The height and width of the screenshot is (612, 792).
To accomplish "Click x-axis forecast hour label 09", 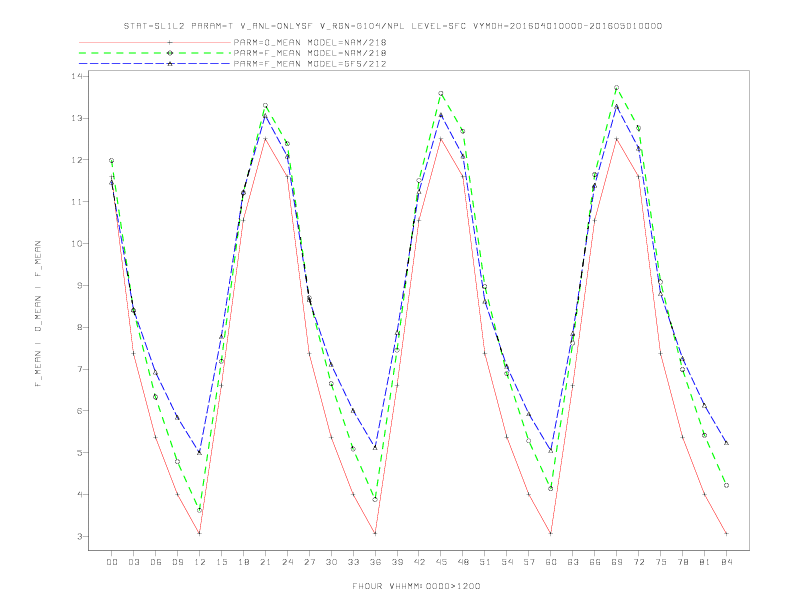I will [x=177, y=562].
